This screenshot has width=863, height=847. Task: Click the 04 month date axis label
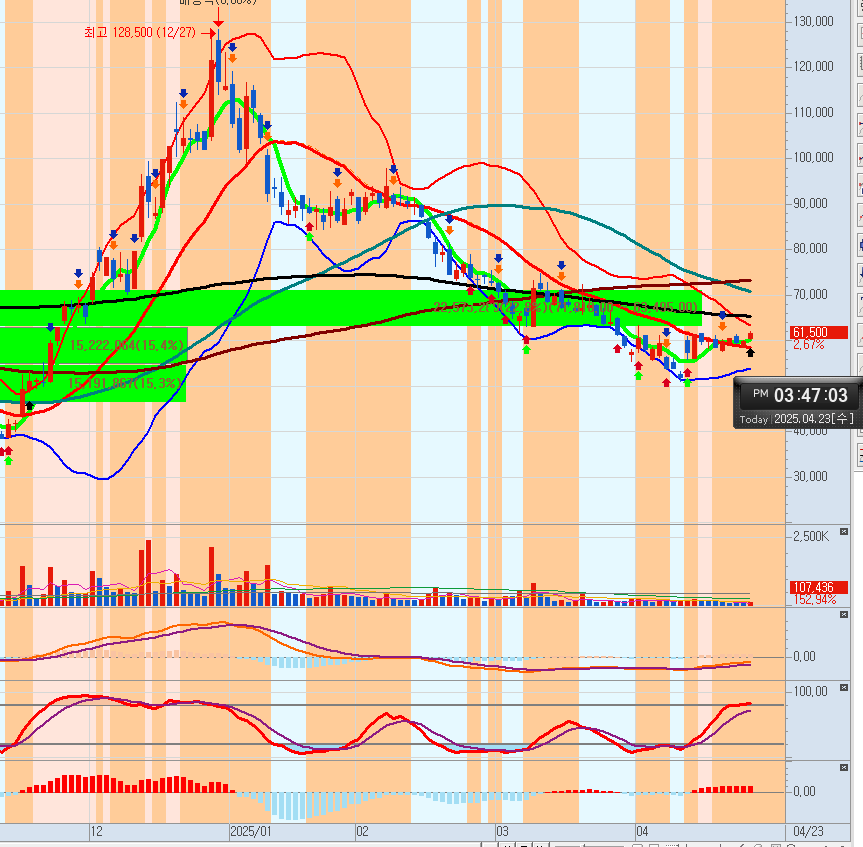(x=642, y=831)
